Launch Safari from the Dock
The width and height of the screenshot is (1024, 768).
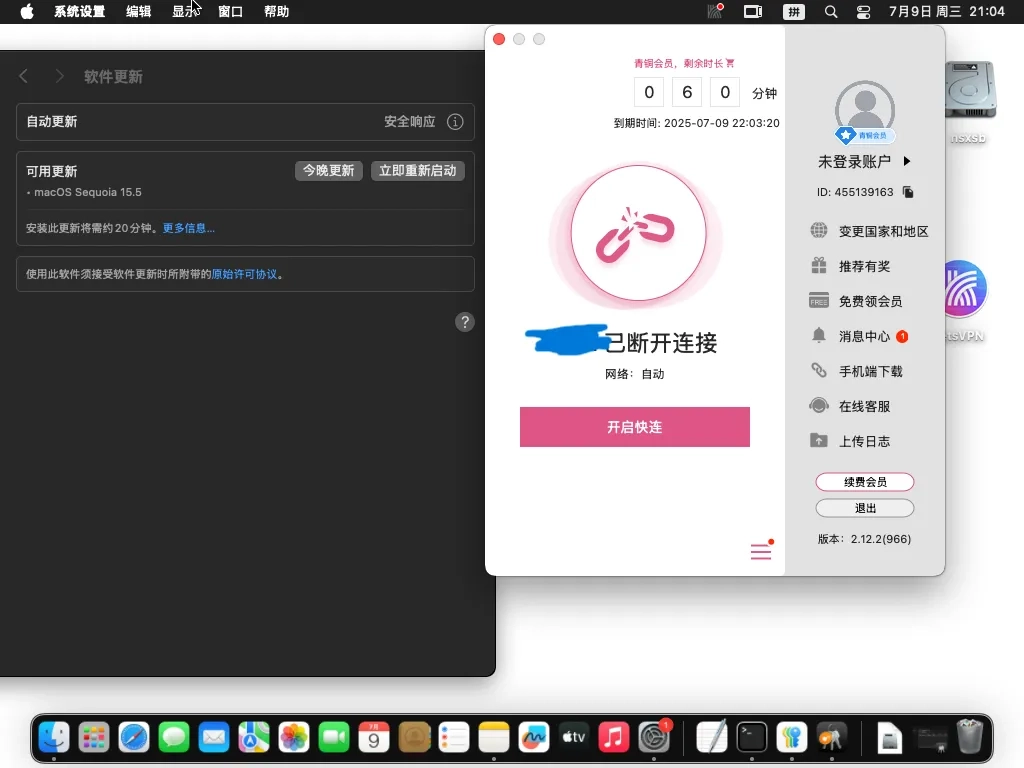tap(134, 738)
